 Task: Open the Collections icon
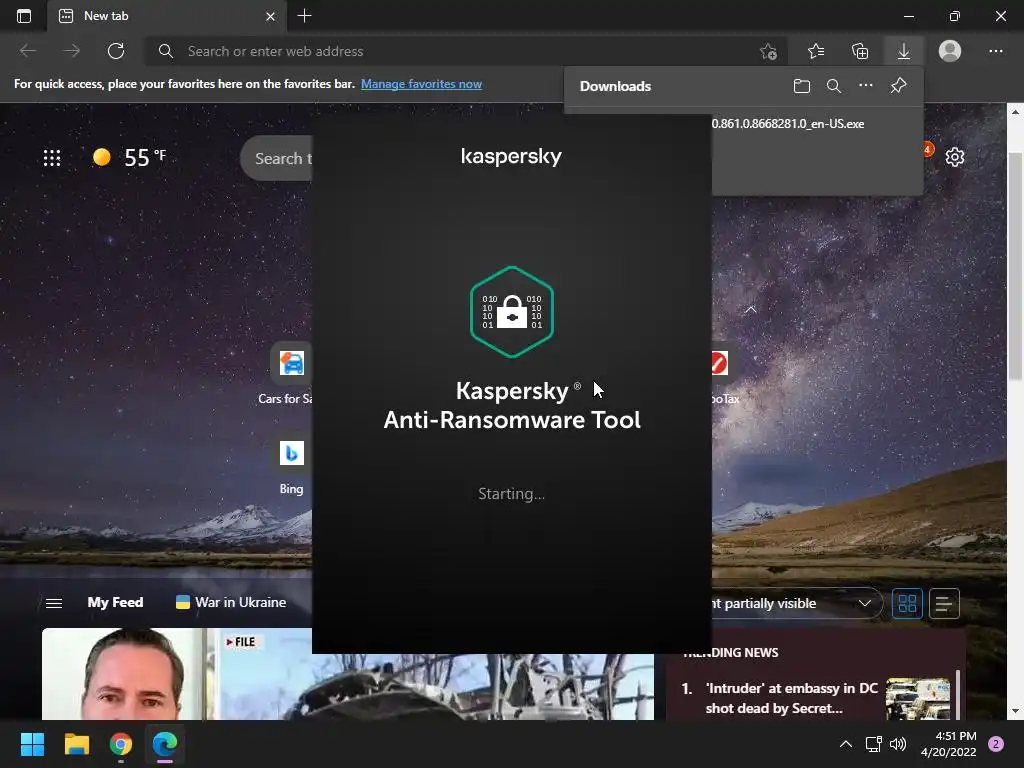coord(860,51)
